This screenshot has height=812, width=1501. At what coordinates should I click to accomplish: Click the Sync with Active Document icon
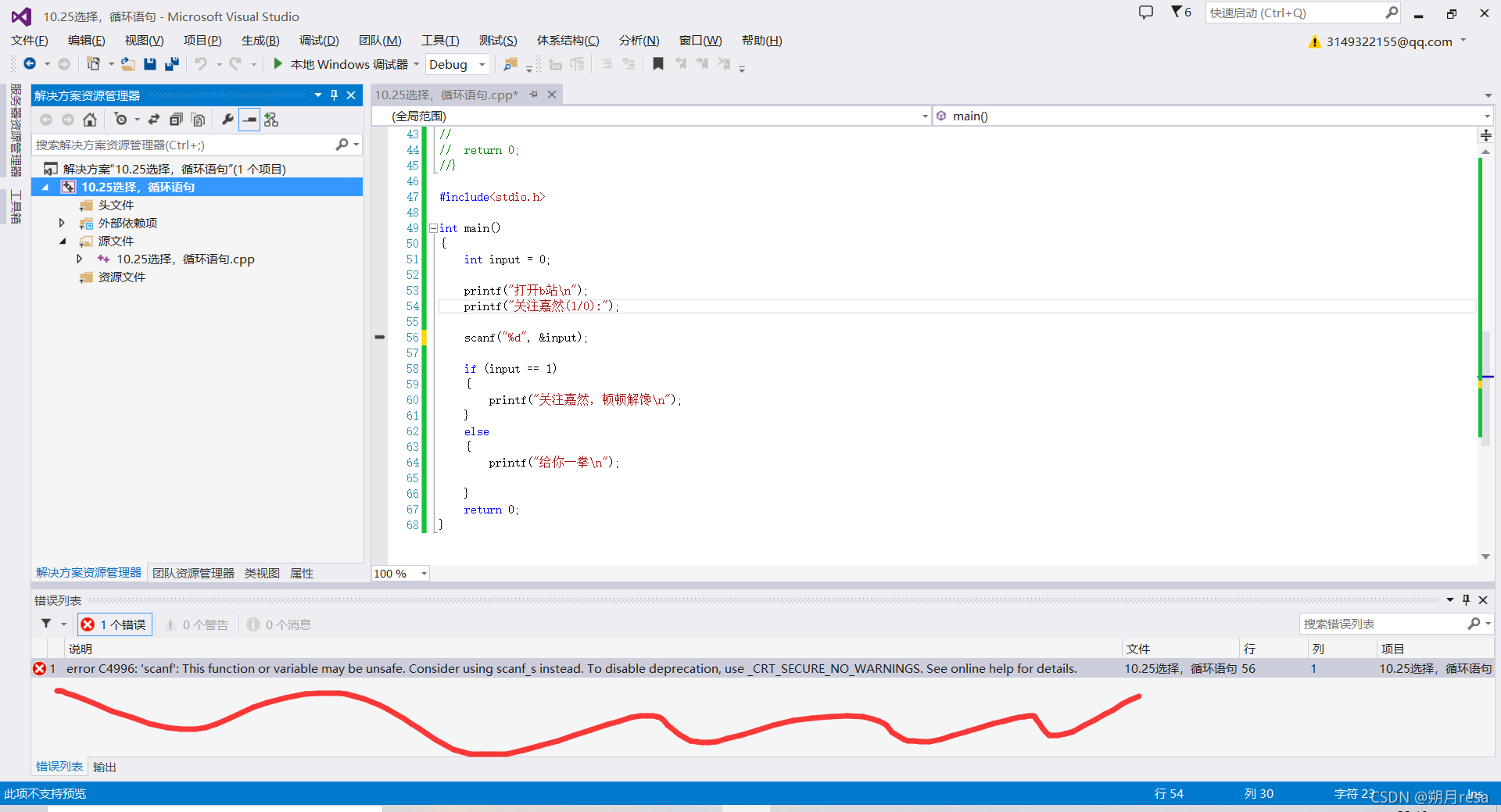tap(154, 120)
